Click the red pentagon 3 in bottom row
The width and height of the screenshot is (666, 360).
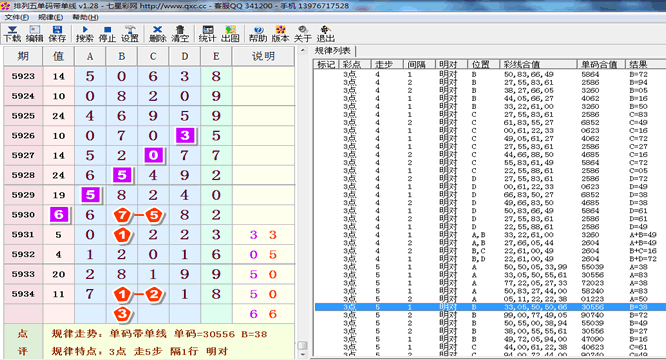click(x=122, y=314)
